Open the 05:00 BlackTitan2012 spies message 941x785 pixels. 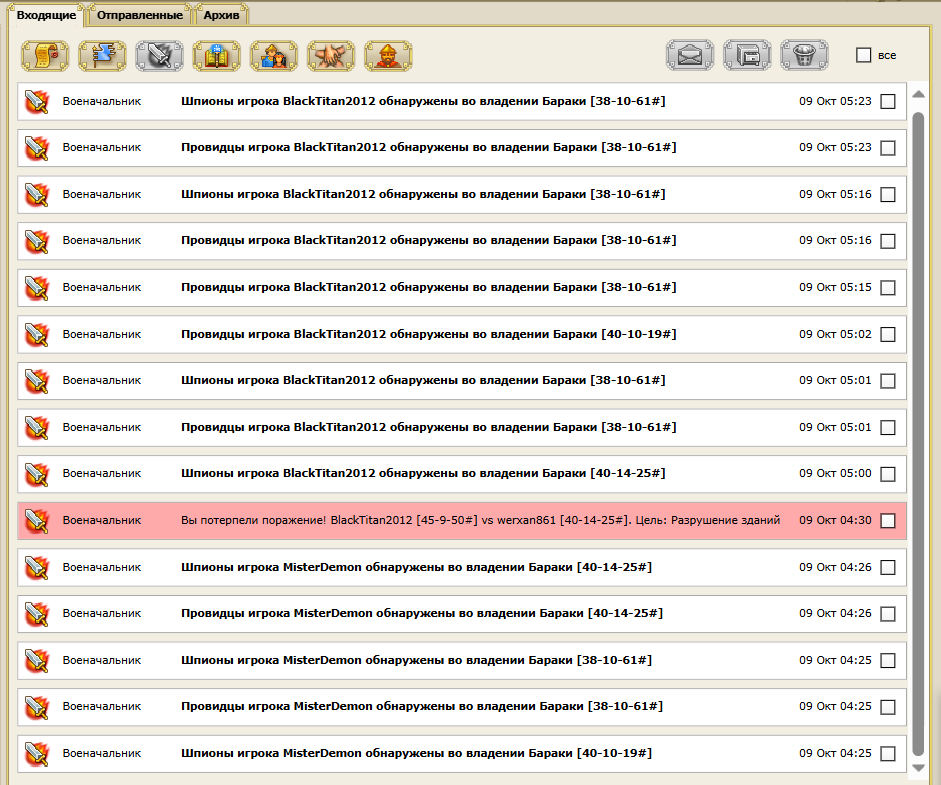tap(423, 474)
